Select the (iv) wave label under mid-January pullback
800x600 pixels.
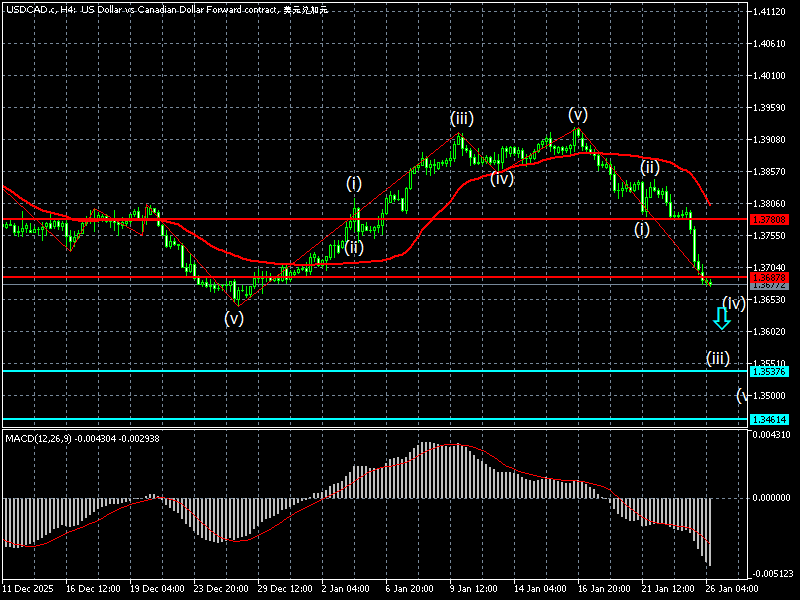[502, 178]
